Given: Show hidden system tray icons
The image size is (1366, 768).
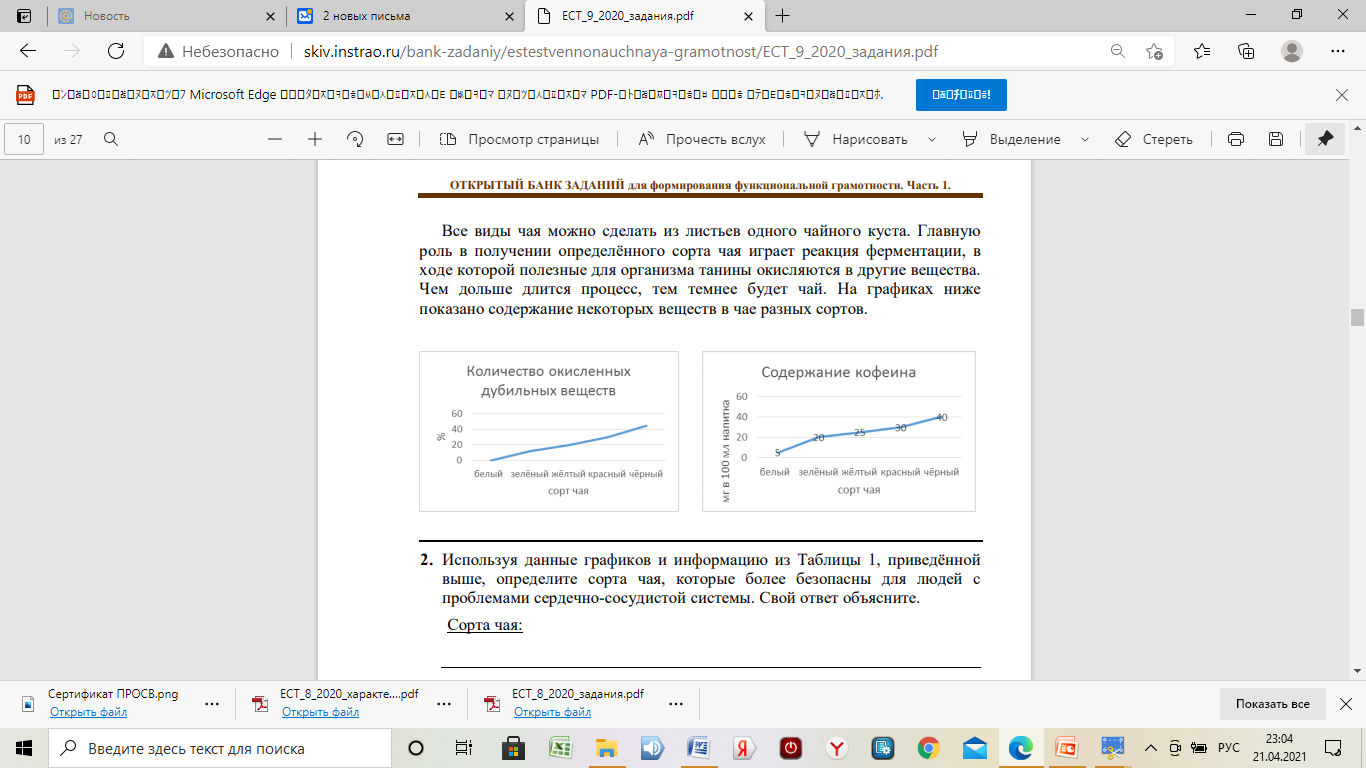Looking at the screenshot, I should pos(1150,748).
